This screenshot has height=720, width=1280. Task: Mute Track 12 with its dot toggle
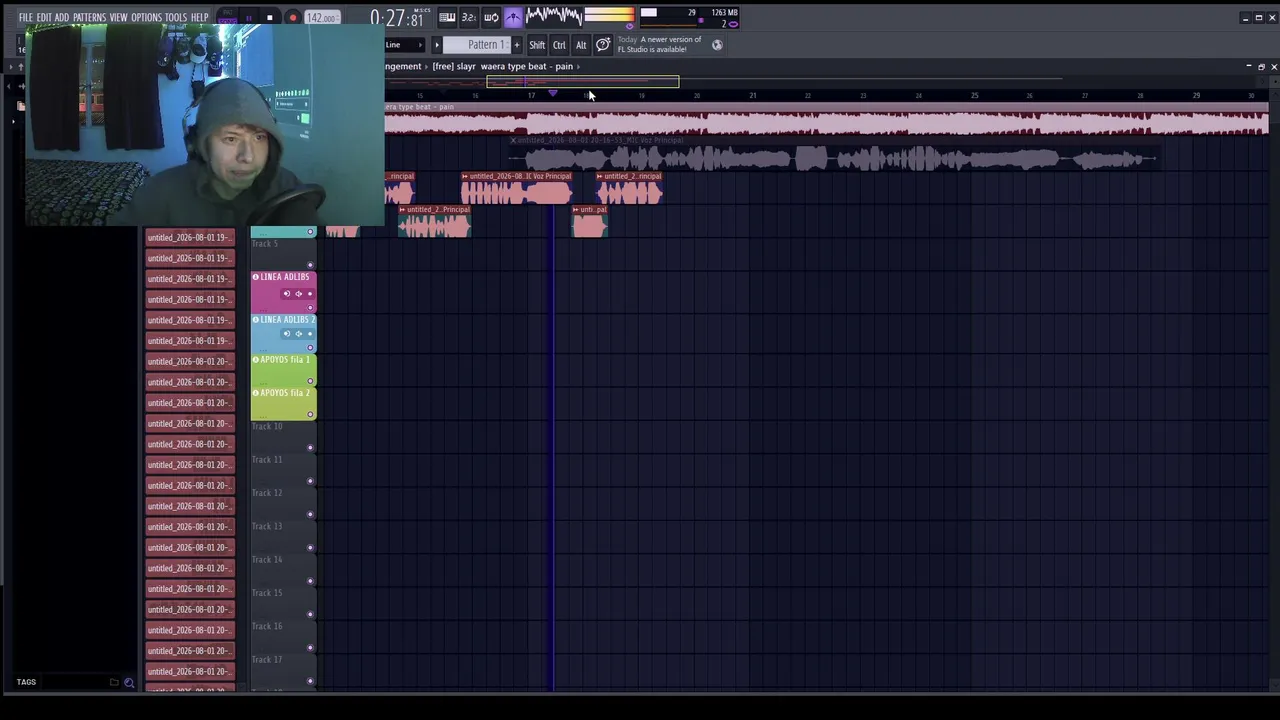click(x=310, y=514)
